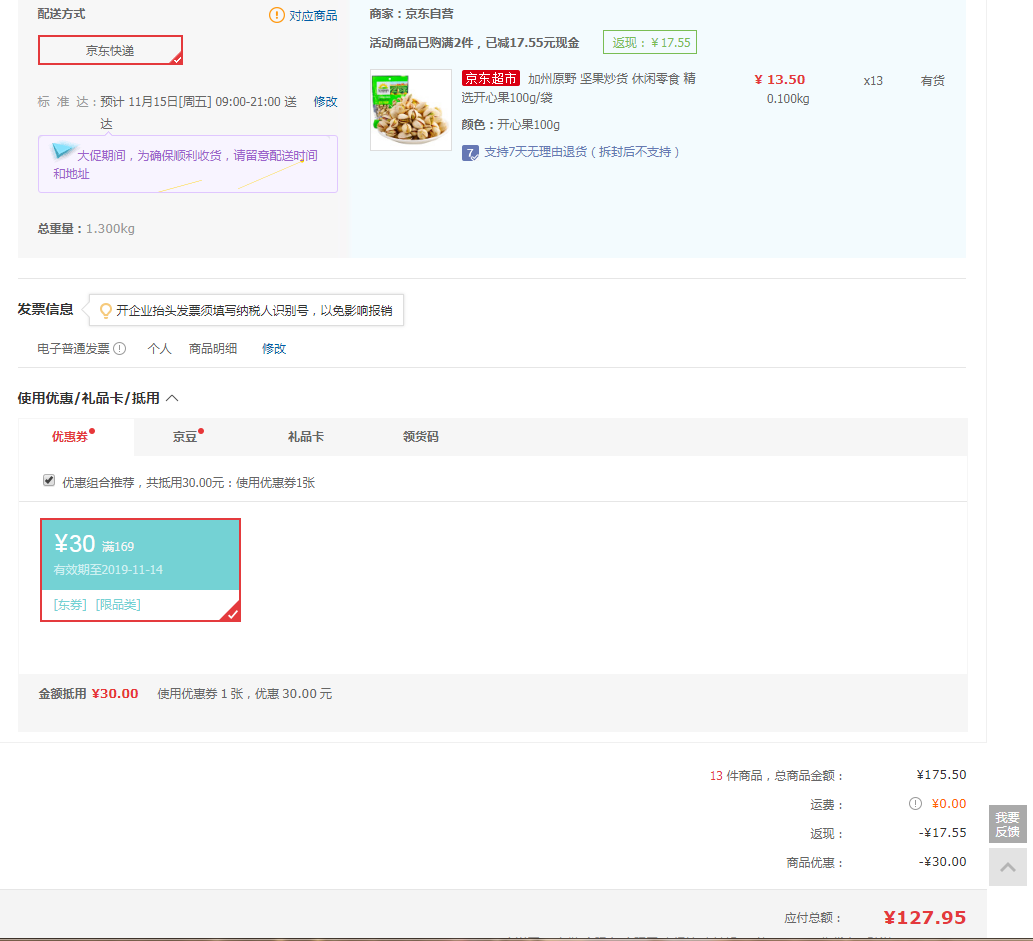Viewport: 1033px width, 941px height.
Task: Click the 7-day return shield icon
Action: (x=470, y=153)
